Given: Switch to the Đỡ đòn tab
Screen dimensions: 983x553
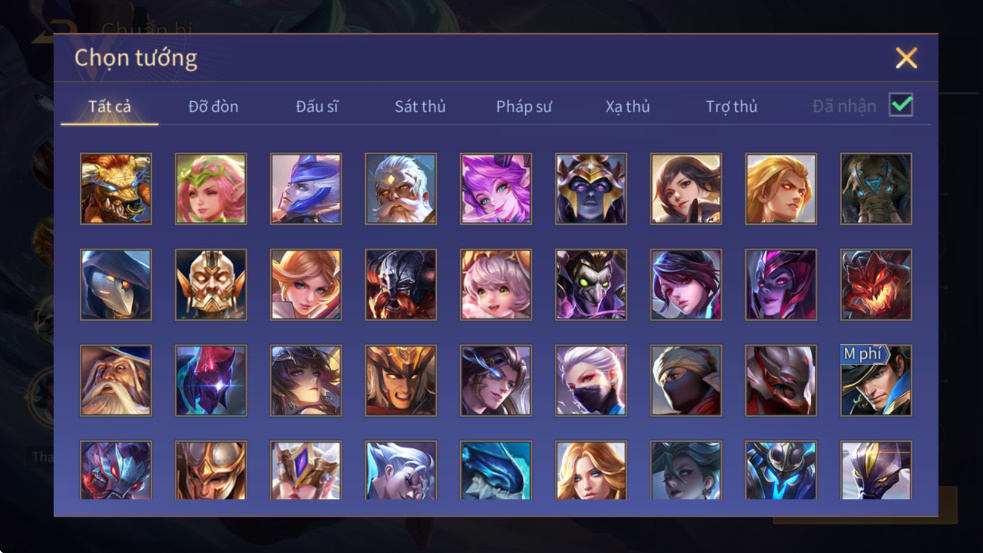Looking at the screenshot, I should click(x=213, y=107).
